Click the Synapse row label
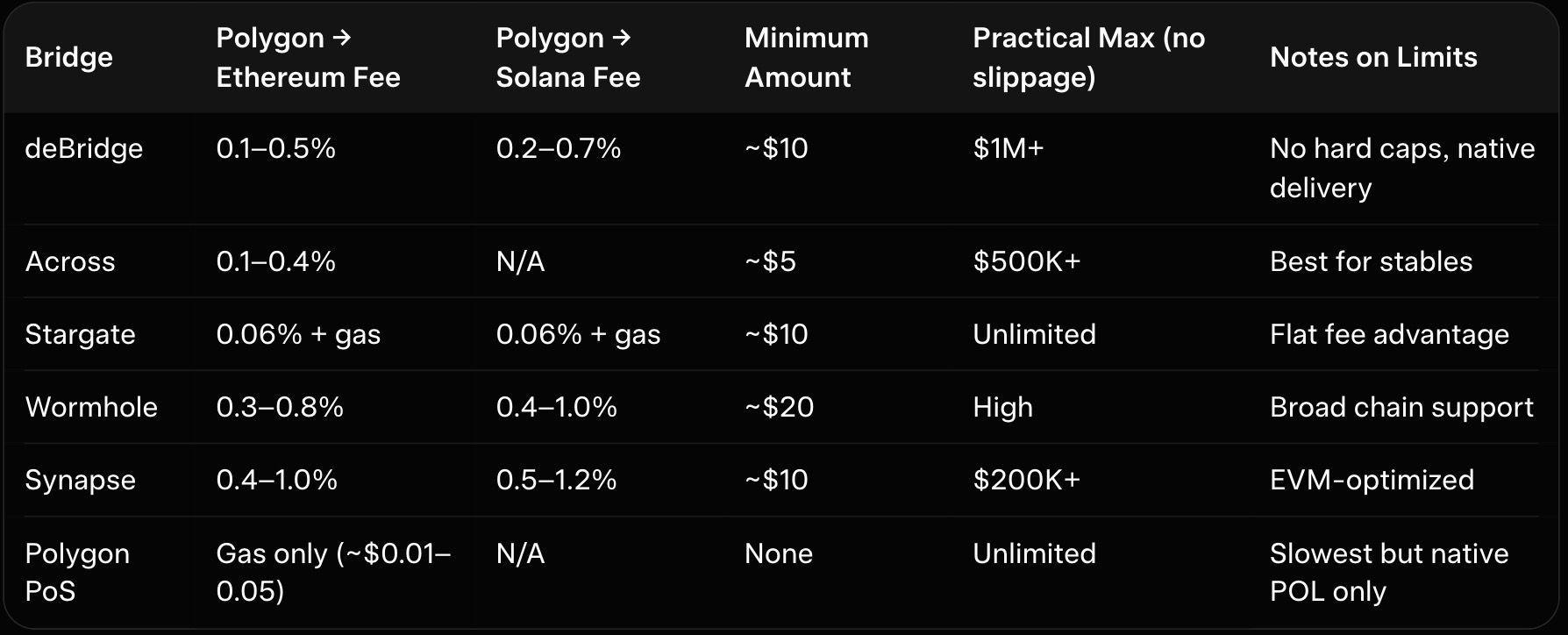 pyautogui.click(x=80, y=480)
